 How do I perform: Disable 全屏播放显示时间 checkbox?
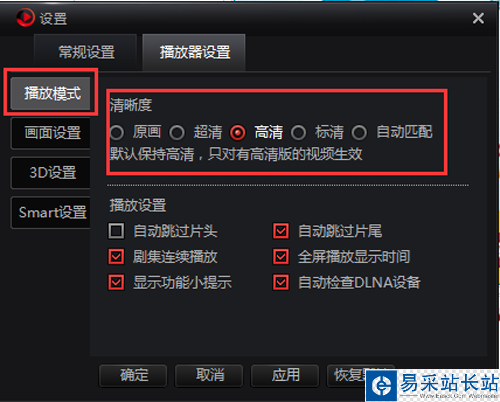(x=281, y=257)
